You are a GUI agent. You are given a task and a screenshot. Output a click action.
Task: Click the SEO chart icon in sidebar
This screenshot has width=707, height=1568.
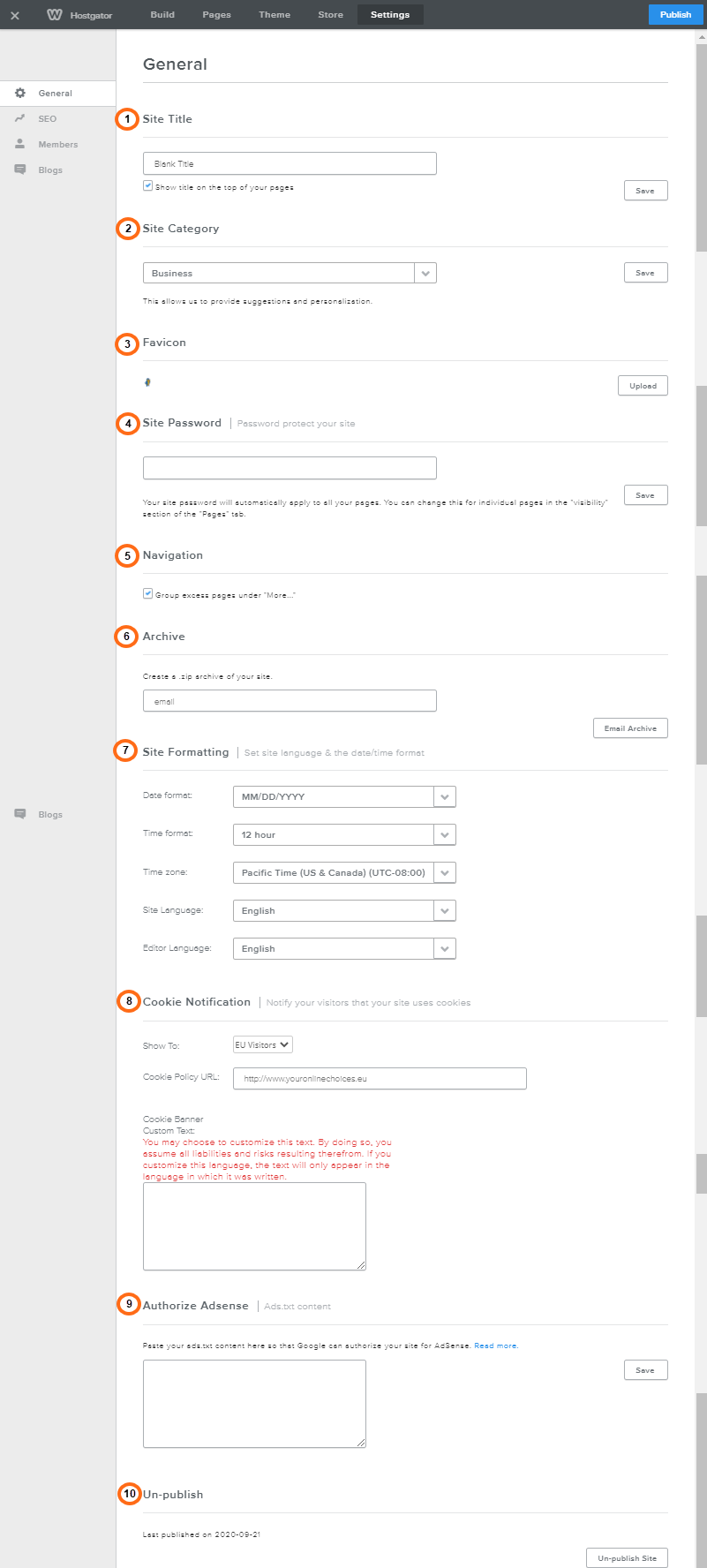[x=20, y=118]
